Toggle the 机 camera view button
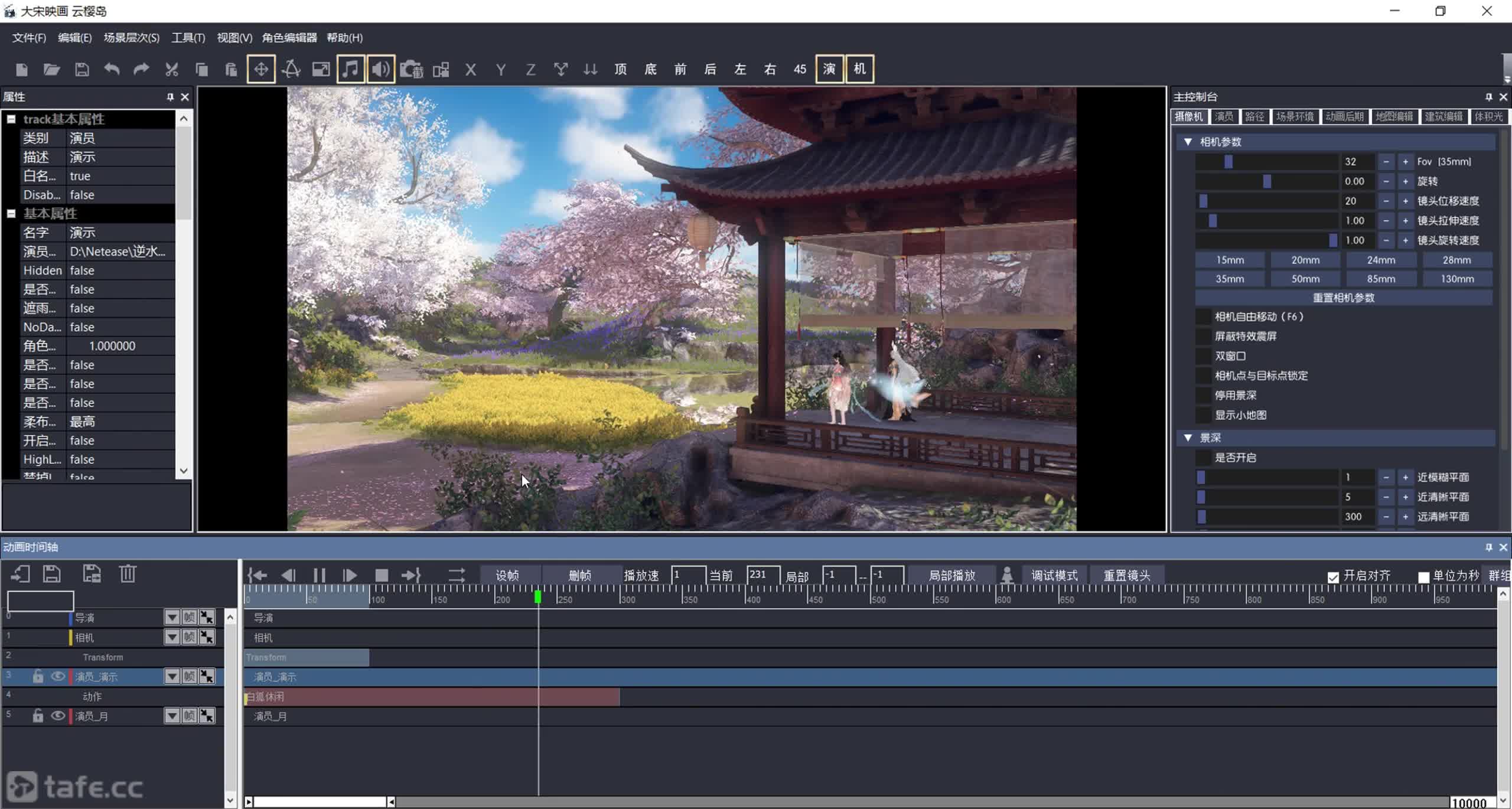1512x809 pixels. (x=859, y=69)
